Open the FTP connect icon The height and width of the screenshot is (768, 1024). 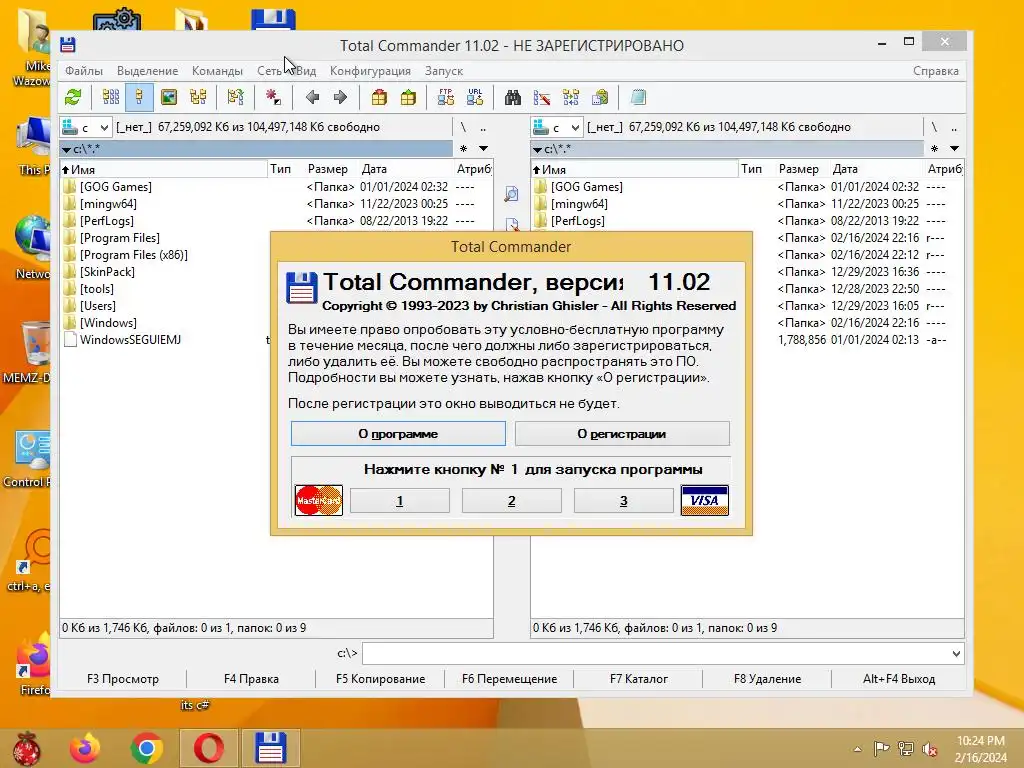(x=446, y=98)
